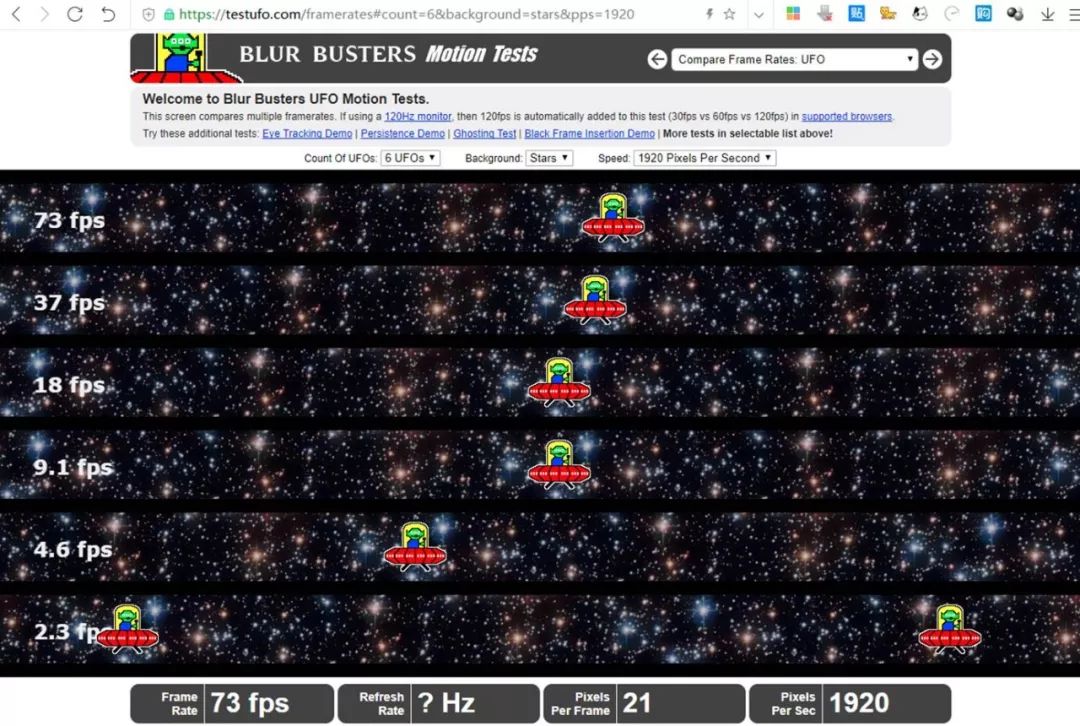The width and height of the screenshot is (1080, 726).
Task: Click the UFO in the 9.1 fps row
Action: 559,464
